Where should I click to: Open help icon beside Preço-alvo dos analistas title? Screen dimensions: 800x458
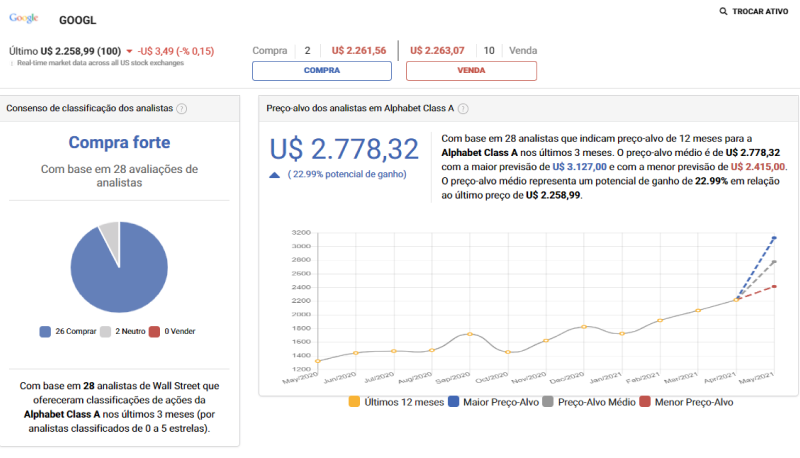tap(463, 109)
